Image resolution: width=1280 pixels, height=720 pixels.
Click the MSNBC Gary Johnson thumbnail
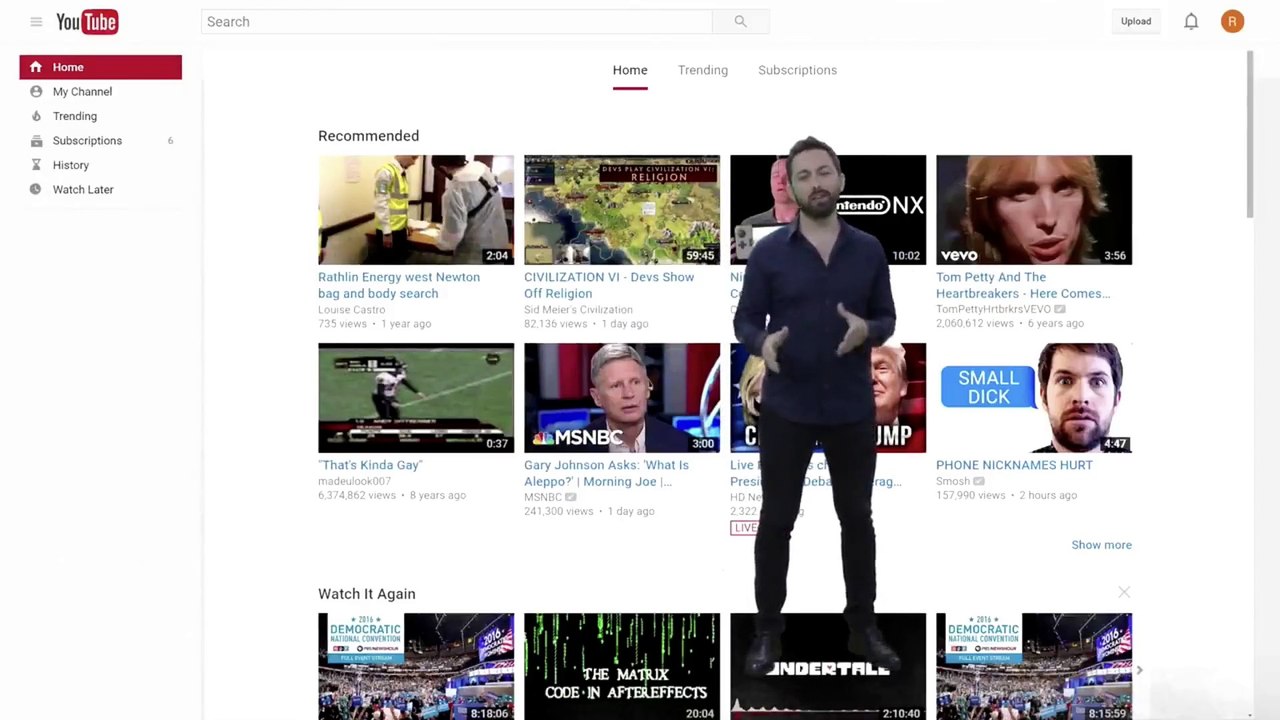(x=622, y=397)
